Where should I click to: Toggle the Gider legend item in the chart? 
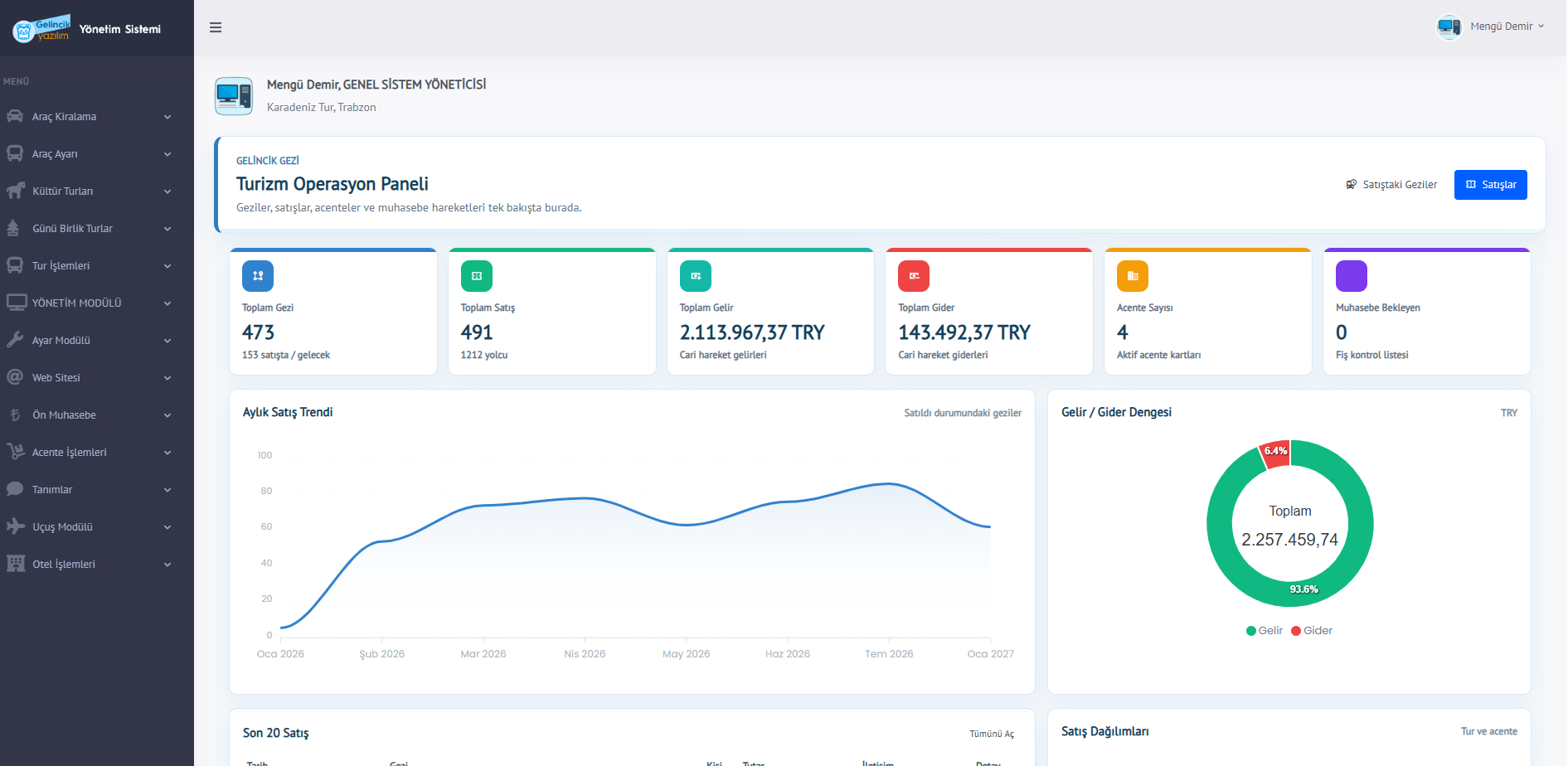click(x=1312, y=631)
